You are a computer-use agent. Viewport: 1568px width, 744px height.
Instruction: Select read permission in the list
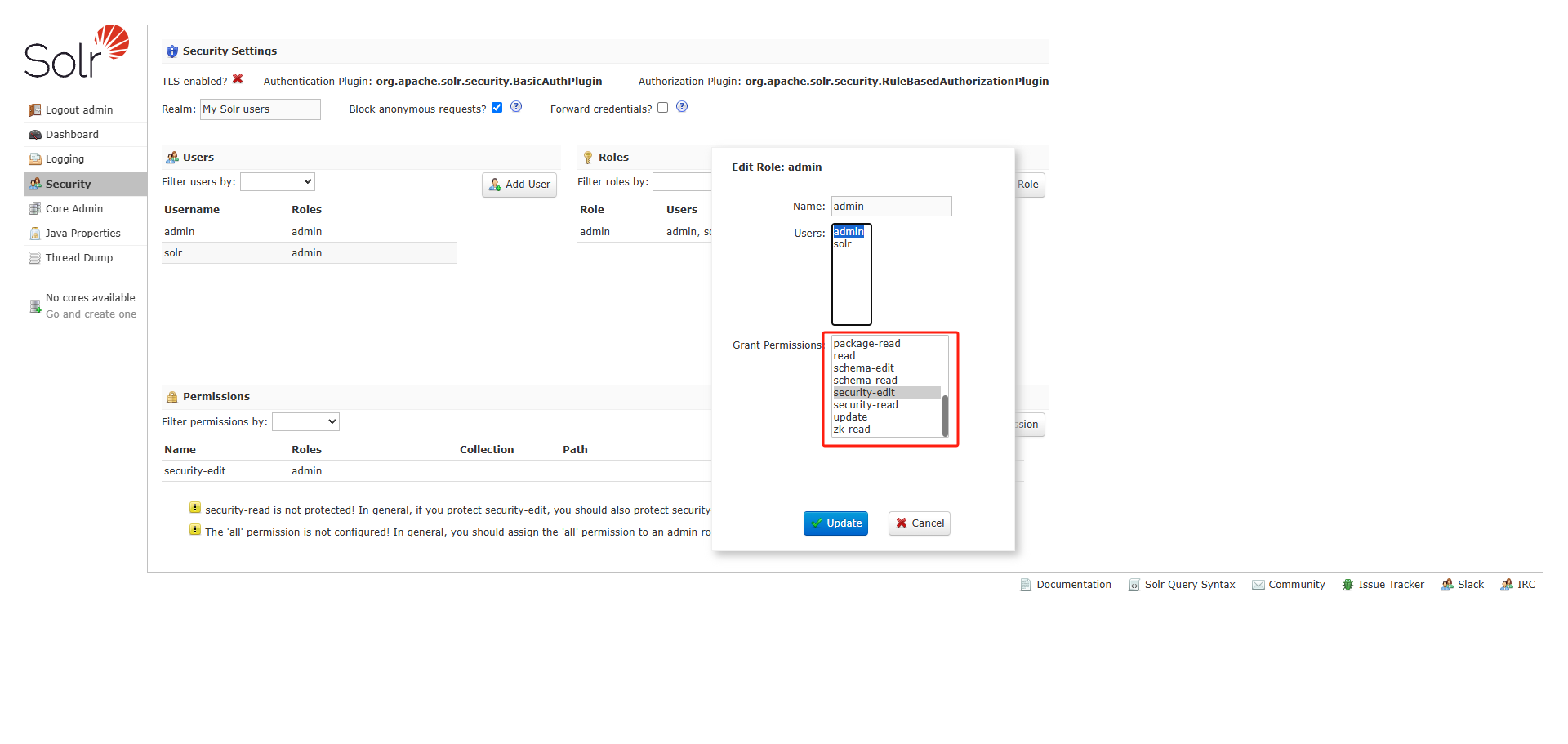pos(886,356)
